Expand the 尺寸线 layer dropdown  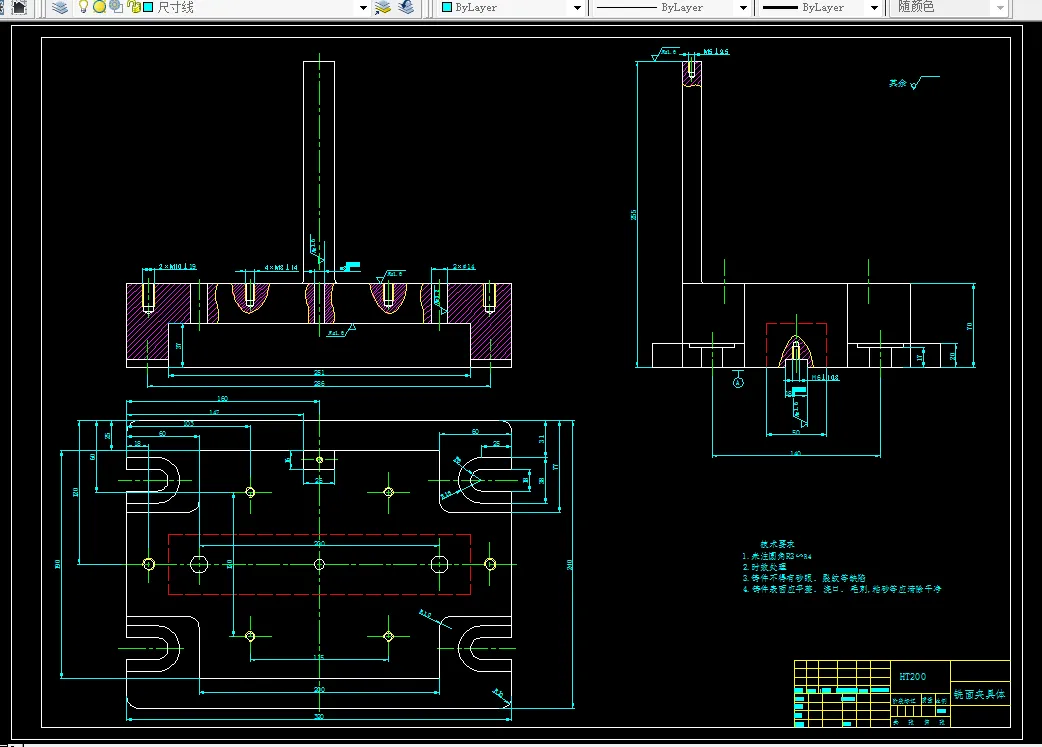tap(364, 7)
